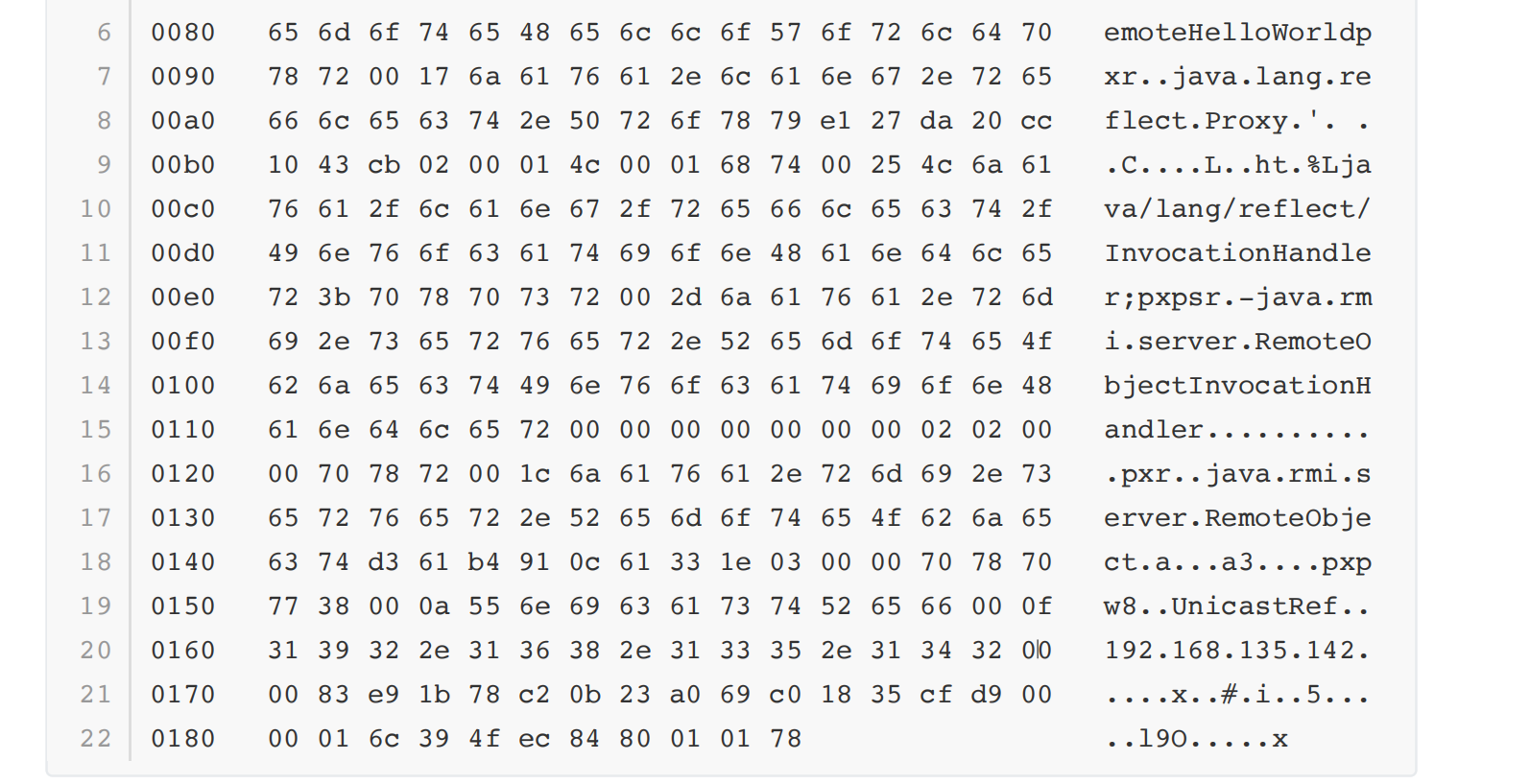1530x784 pixels.
Task: Click the offset address 0080
Action: tap(183, 33)
